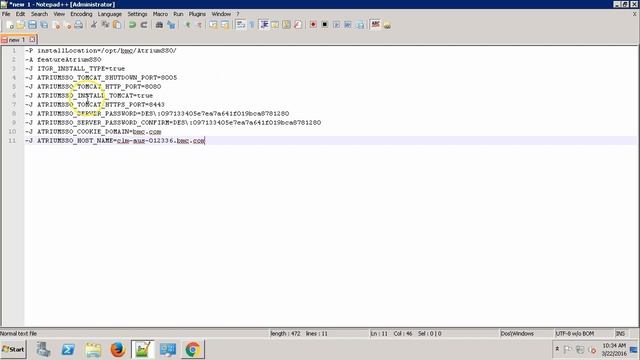The image size is (640, 360).
Task: Play back the recorded macro
Action: [336, 25]
